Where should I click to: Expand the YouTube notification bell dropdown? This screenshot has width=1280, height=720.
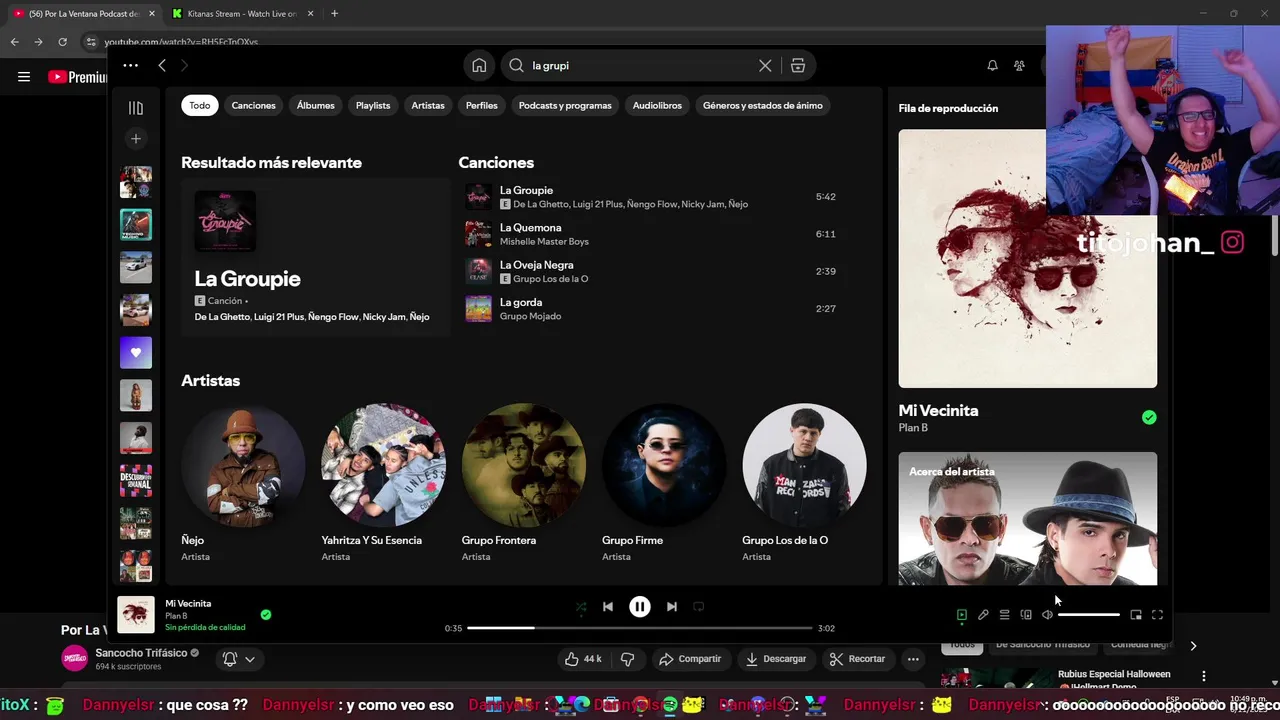(x=239, y=659)
